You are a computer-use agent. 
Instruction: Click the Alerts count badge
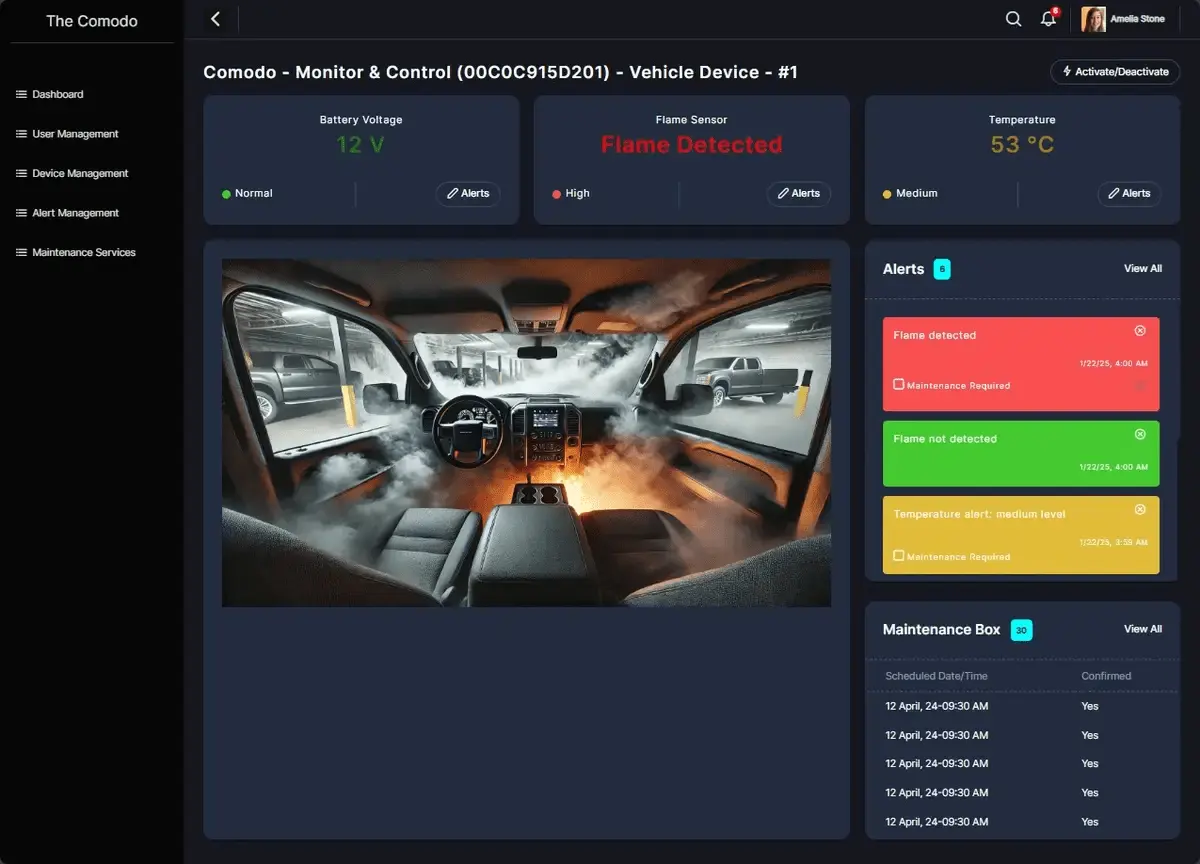click(941, 269)
